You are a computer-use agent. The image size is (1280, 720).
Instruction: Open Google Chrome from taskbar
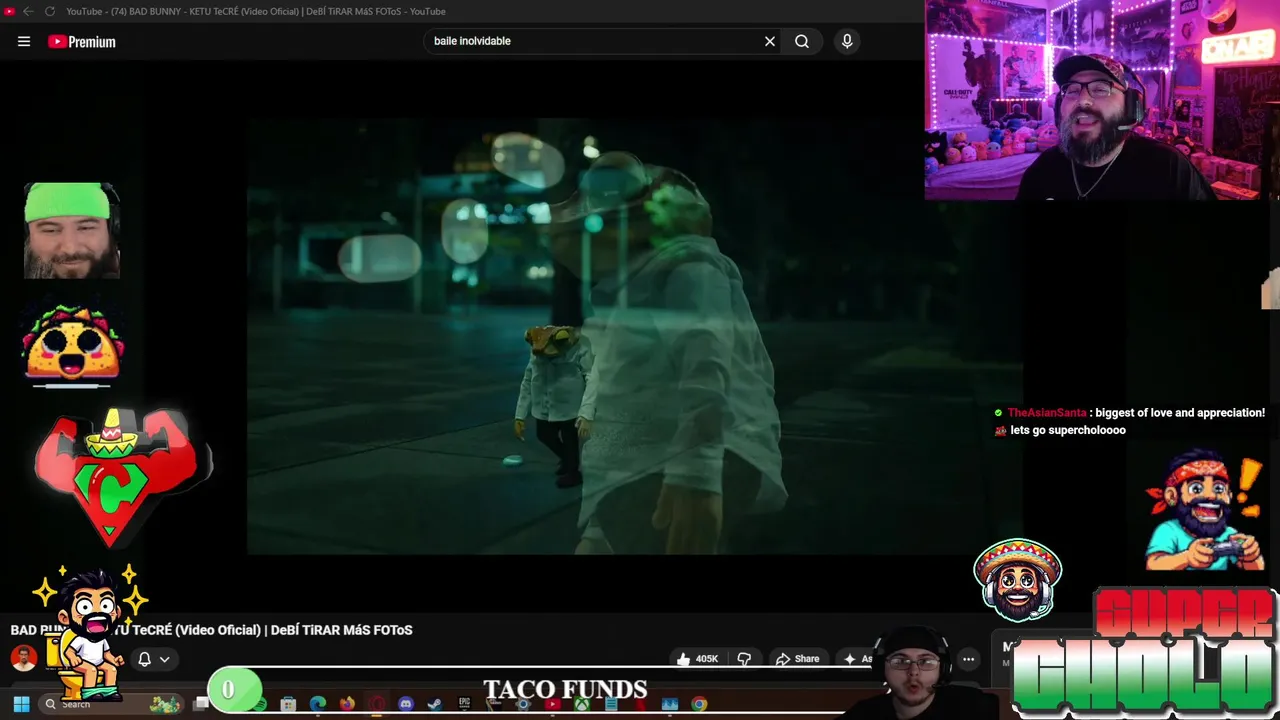(699, 704)
